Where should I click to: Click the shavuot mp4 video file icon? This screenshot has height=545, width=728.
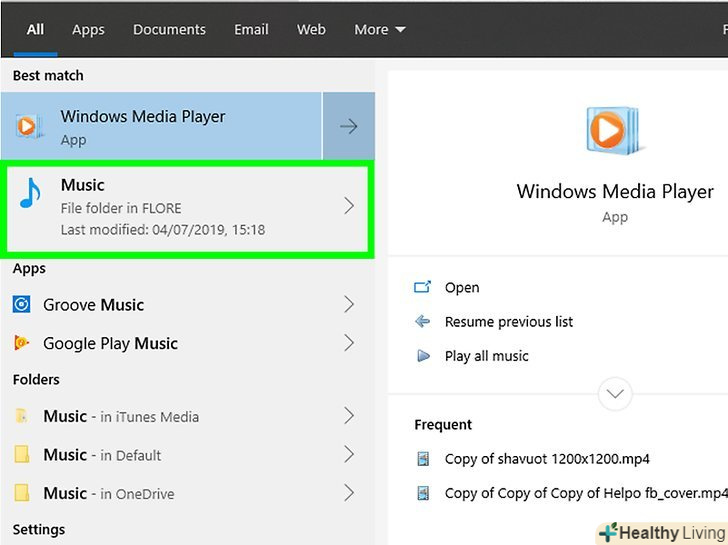coord(424,459)
